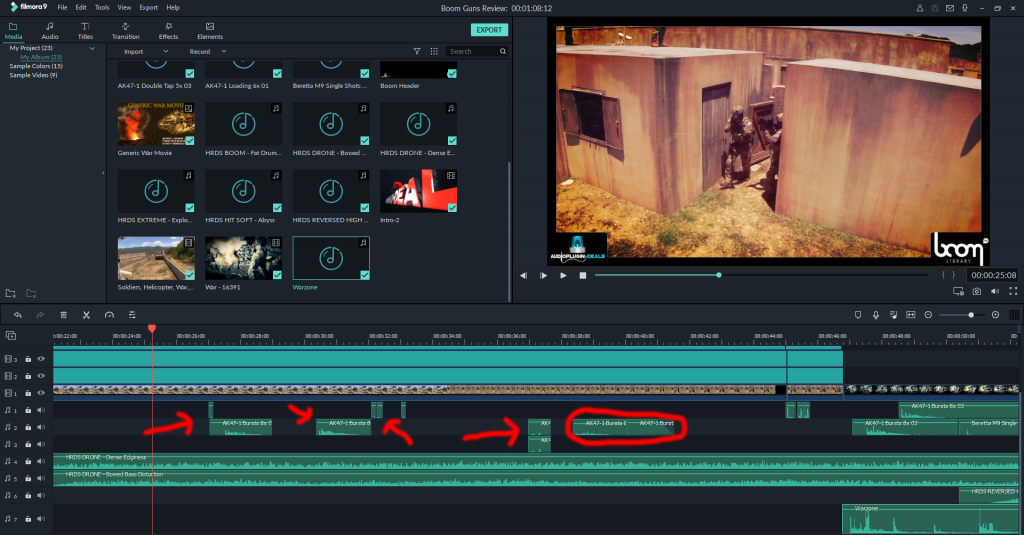Open the audio mixer icon
The image size is (1024, 535).
pyautogui.click(x=893, y=315)
